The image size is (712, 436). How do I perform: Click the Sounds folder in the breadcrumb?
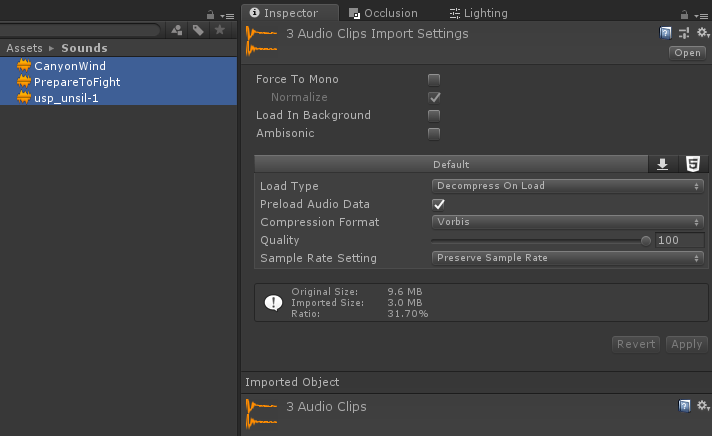[x=84, y=48]
